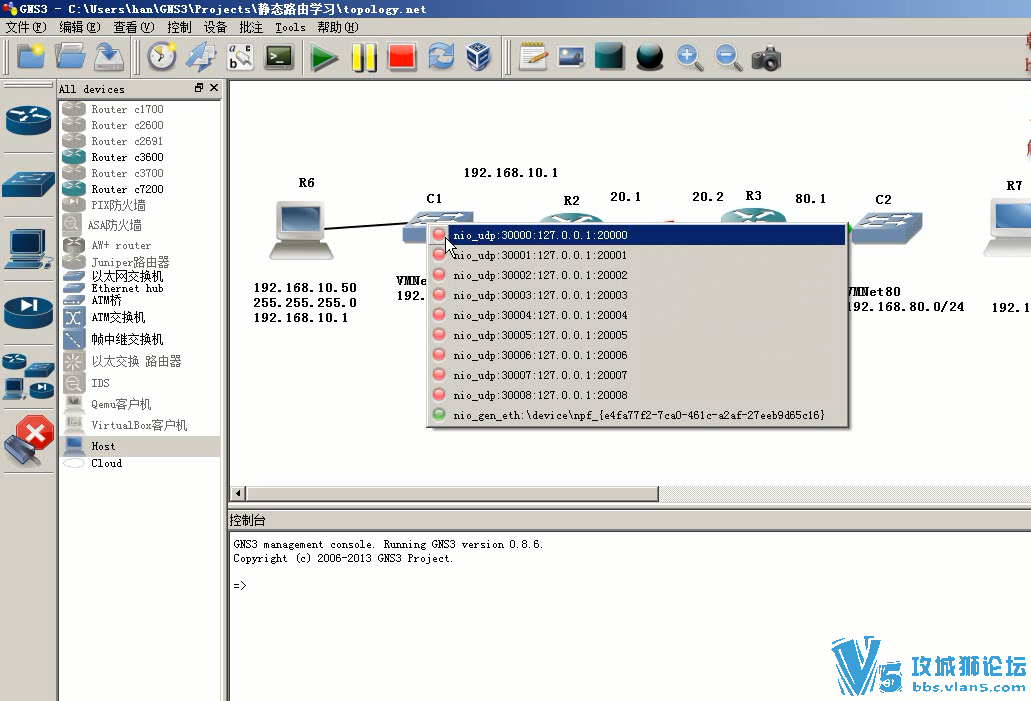Toggle interface labels 'abc' icon
This screenshot has height=701, width=1031.
[x=240, y=57]
